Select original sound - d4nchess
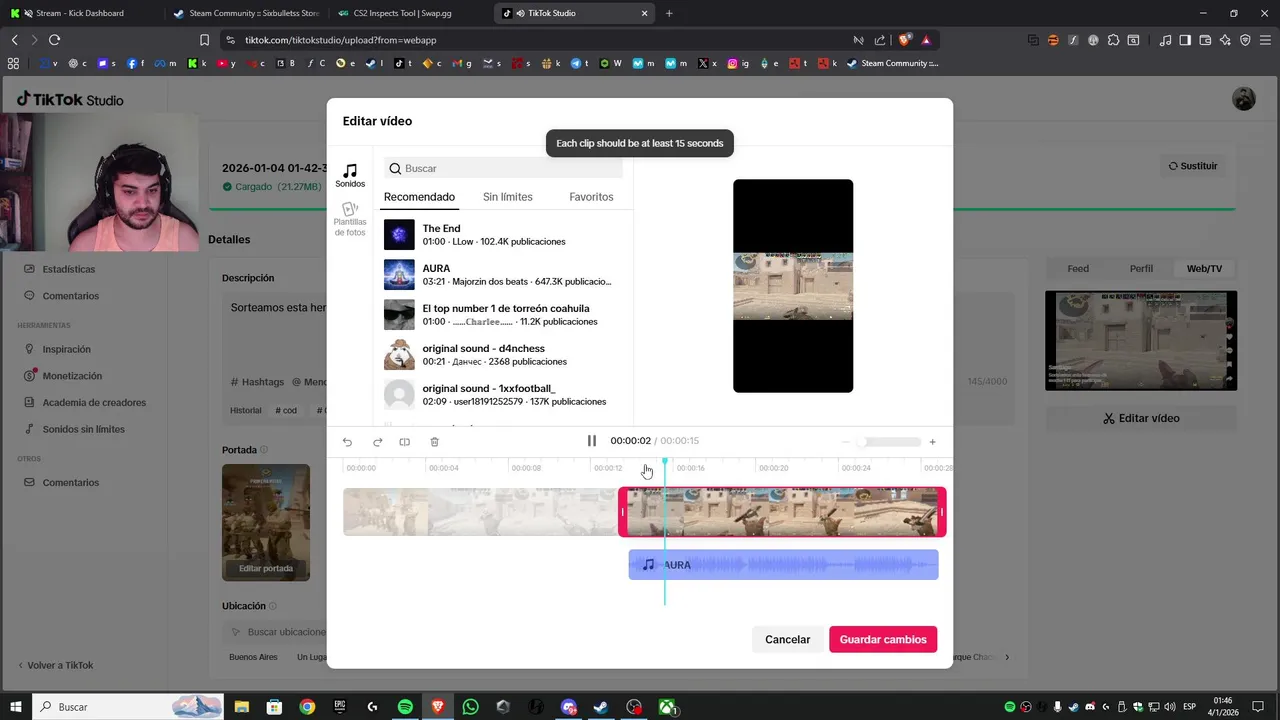Viewport: 1280px width, 720px height. click(503, 355)
